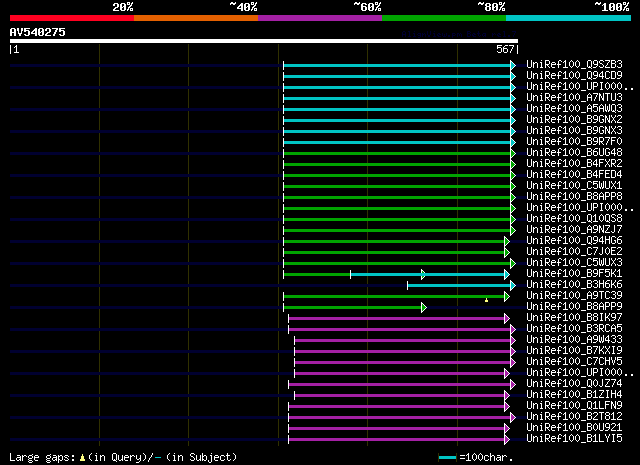640x465 pixels.
Task: Select the UniRef100_B8IK97 label
Action: [x=574, y=318]
